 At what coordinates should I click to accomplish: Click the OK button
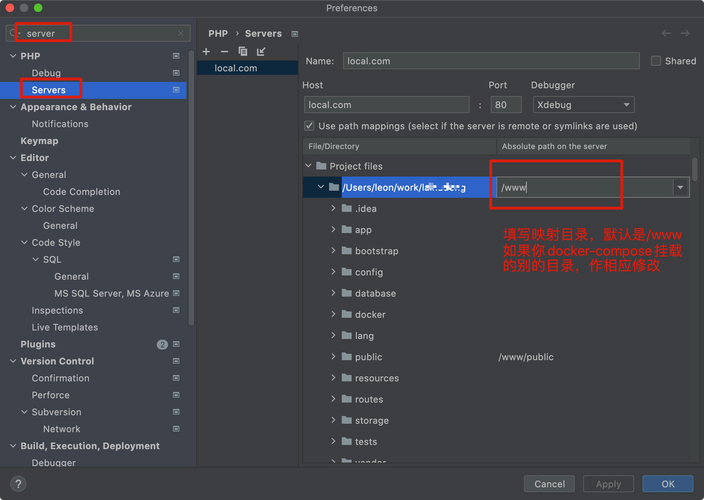668,484
